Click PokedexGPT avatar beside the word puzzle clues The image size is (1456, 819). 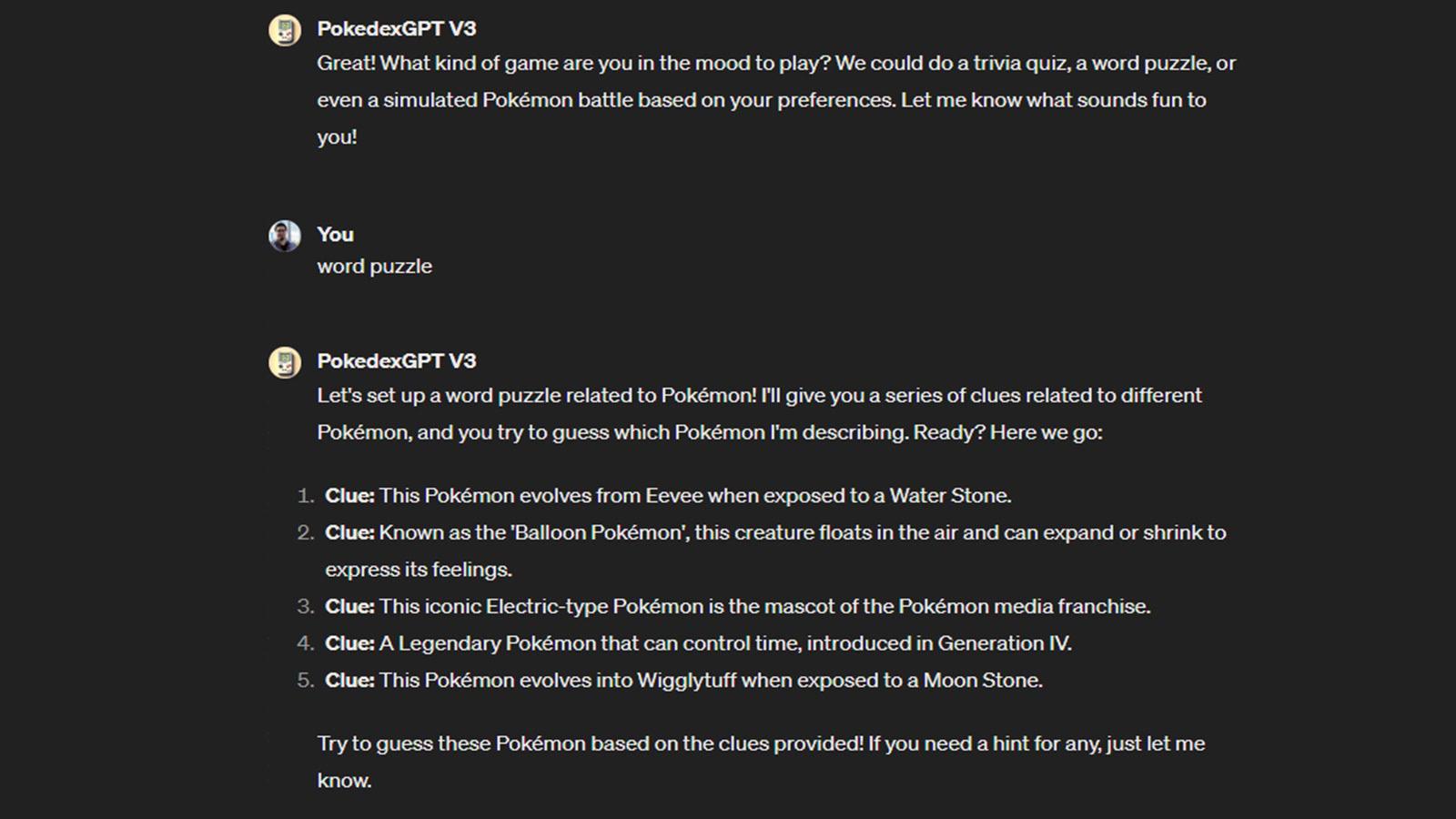click(285, 362)
